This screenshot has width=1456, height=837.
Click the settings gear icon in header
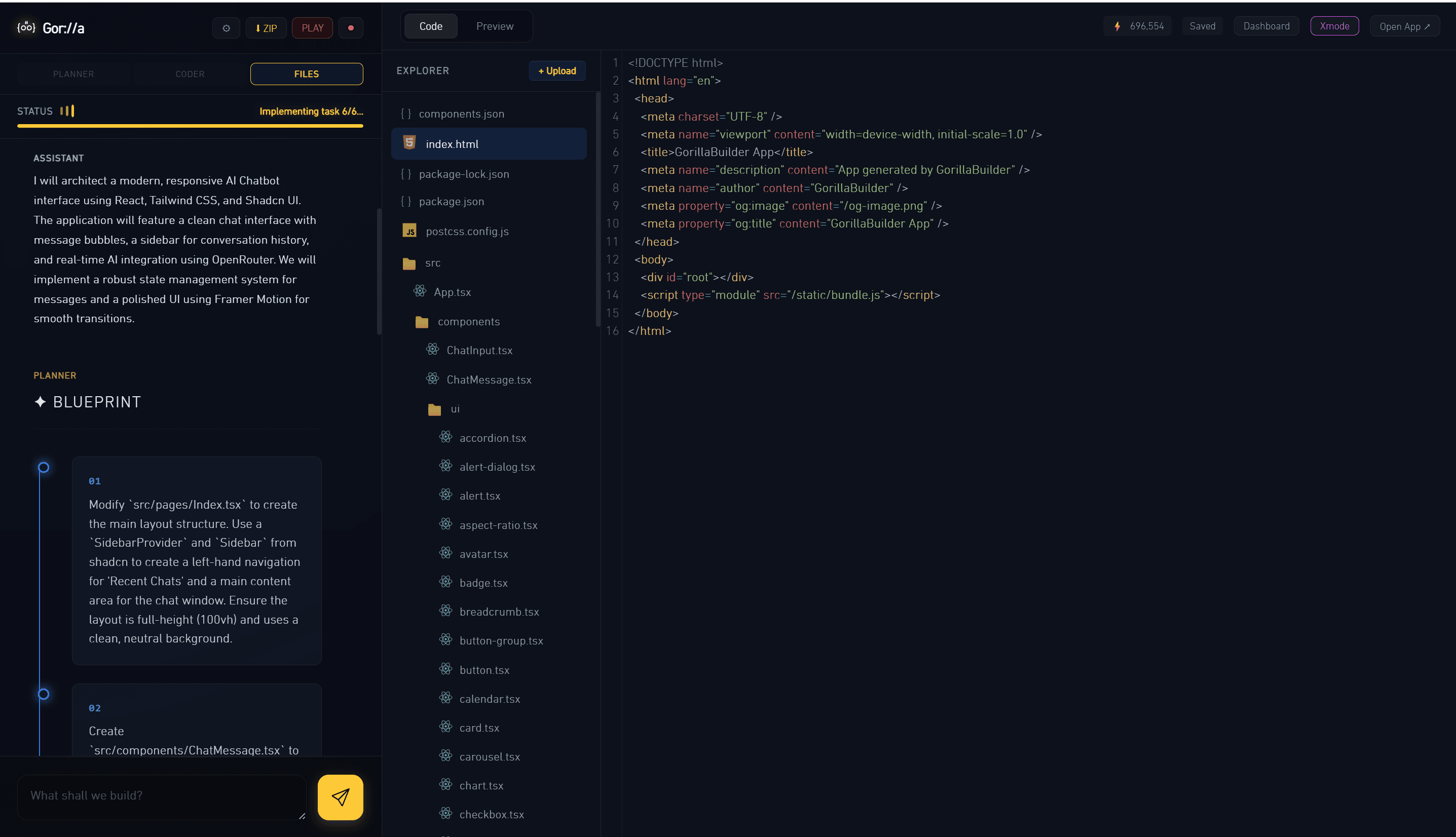(x=226, y=28)
